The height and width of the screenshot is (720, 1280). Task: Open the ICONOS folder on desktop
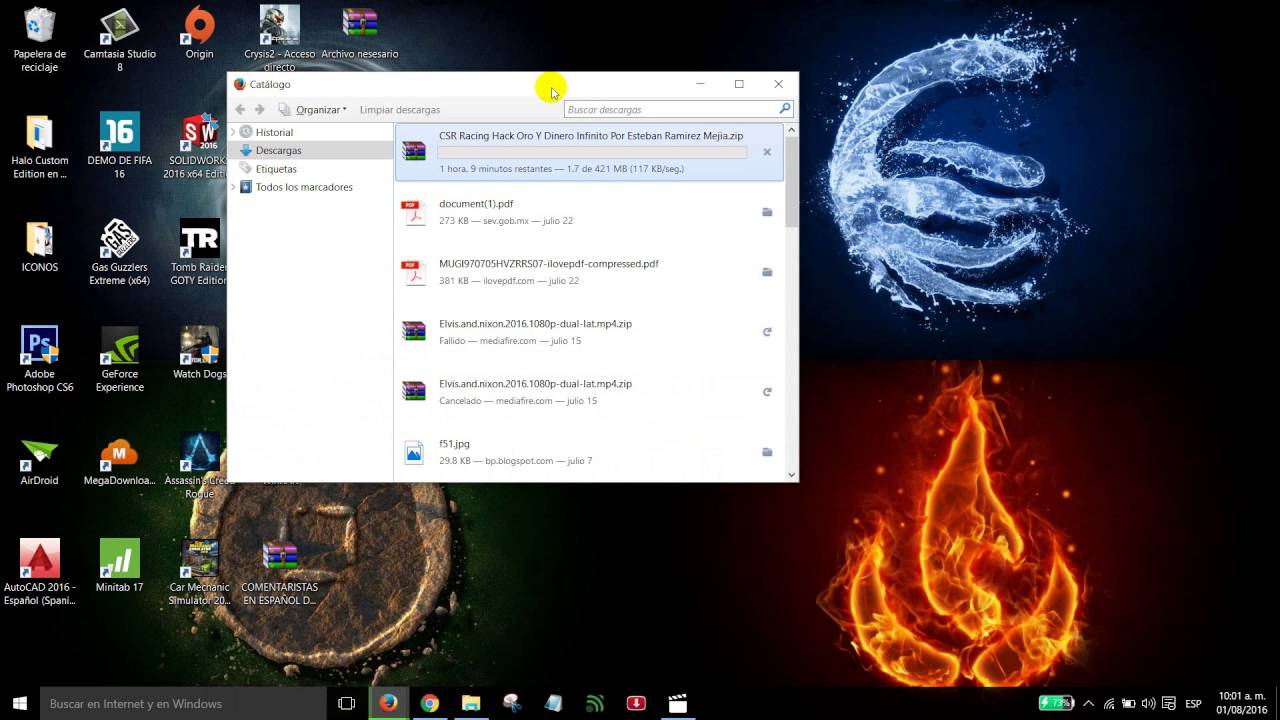point(40,246)
